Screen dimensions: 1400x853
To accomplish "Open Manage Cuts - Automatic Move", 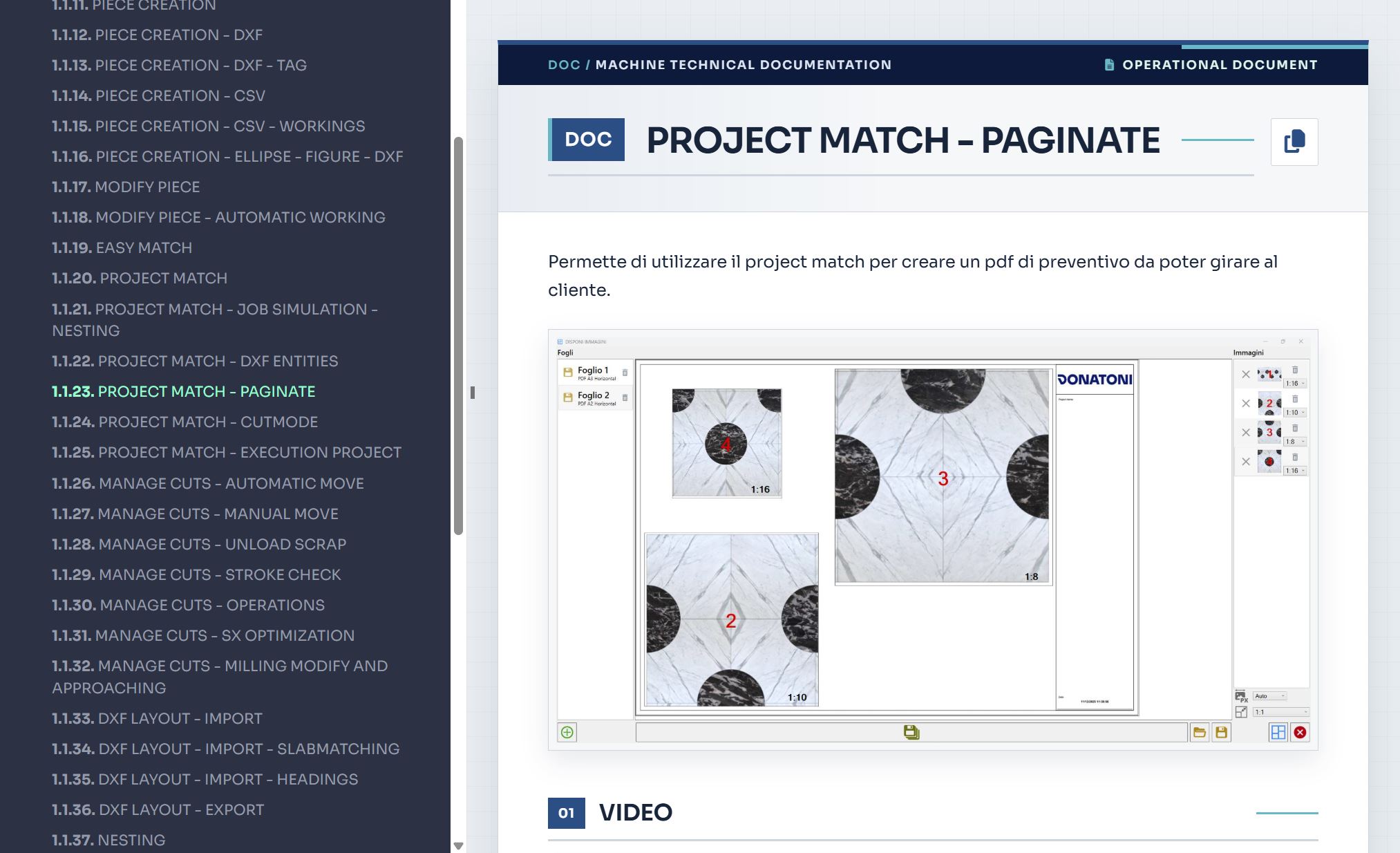I will coord(208,483).
